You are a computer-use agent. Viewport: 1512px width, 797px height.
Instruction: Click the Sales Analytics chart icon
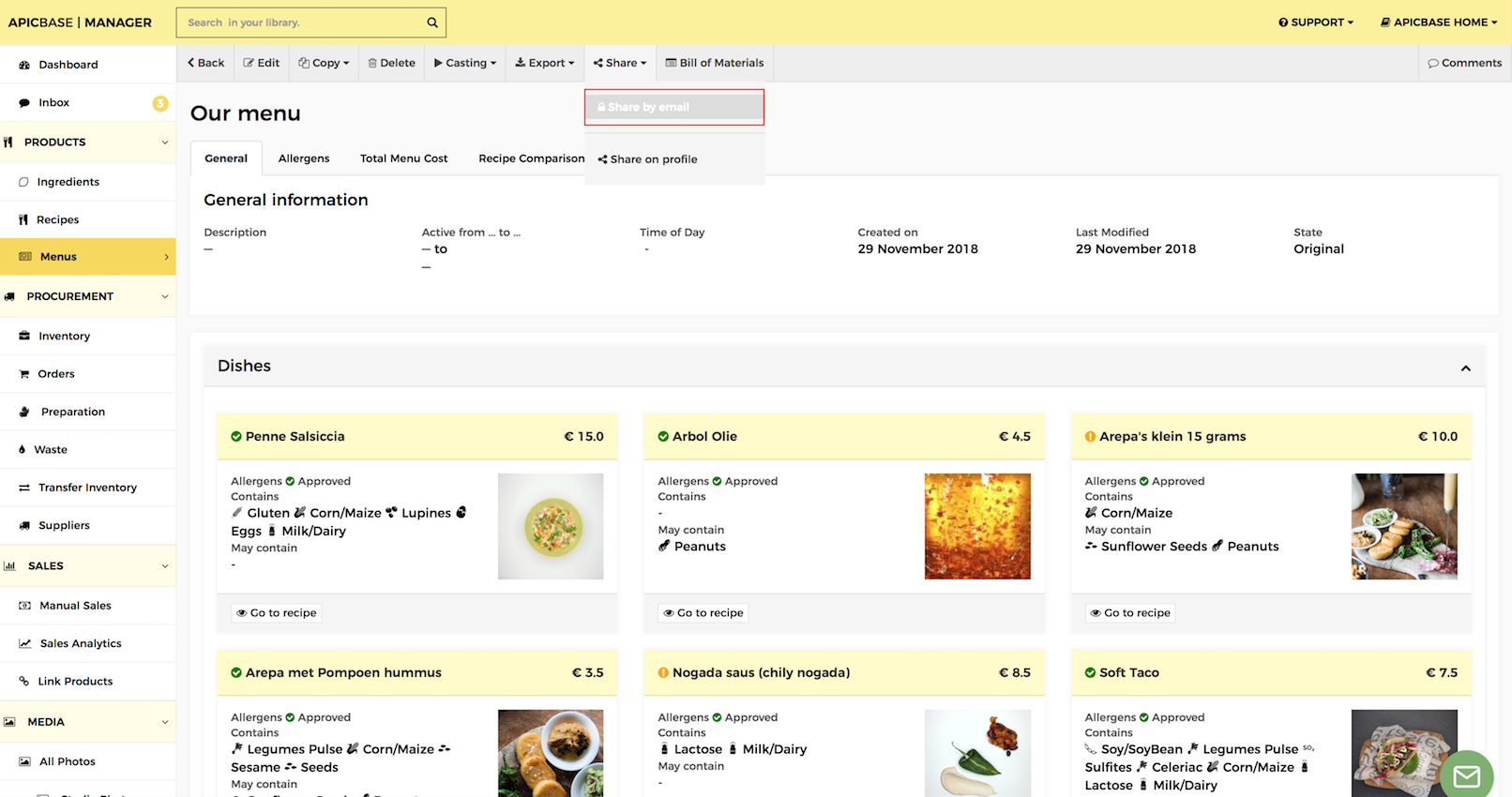click(x=25, y=643)
